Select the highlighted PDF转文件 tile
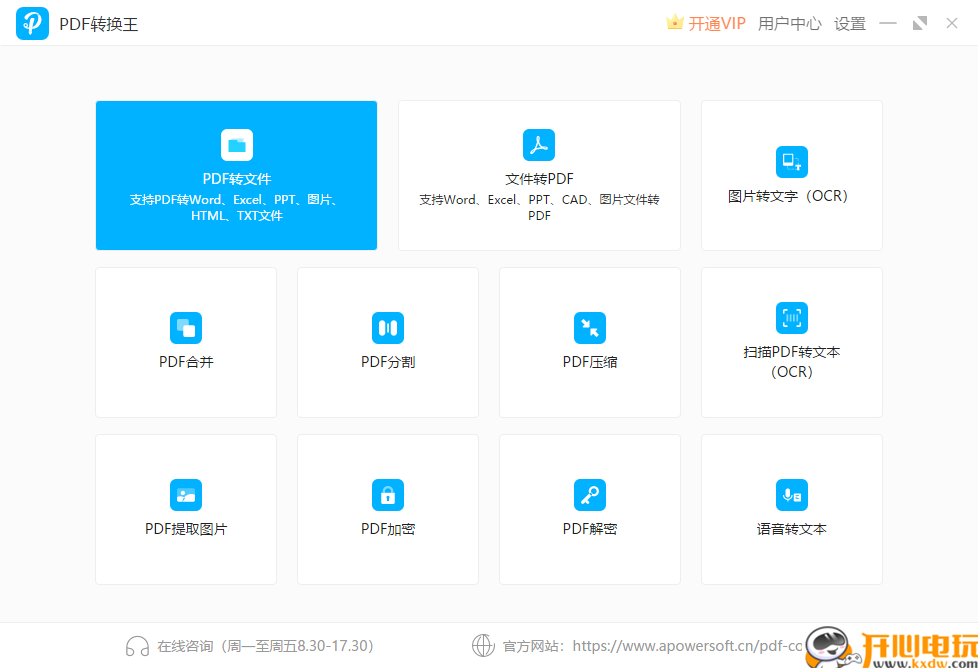 pos(236,175)
